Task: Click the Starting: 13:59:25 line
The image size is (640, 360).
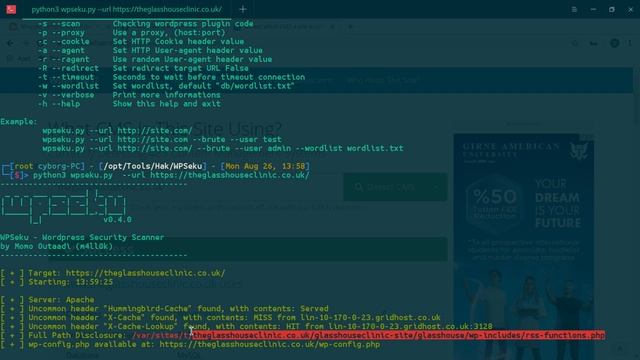Action: click(56, 282)
